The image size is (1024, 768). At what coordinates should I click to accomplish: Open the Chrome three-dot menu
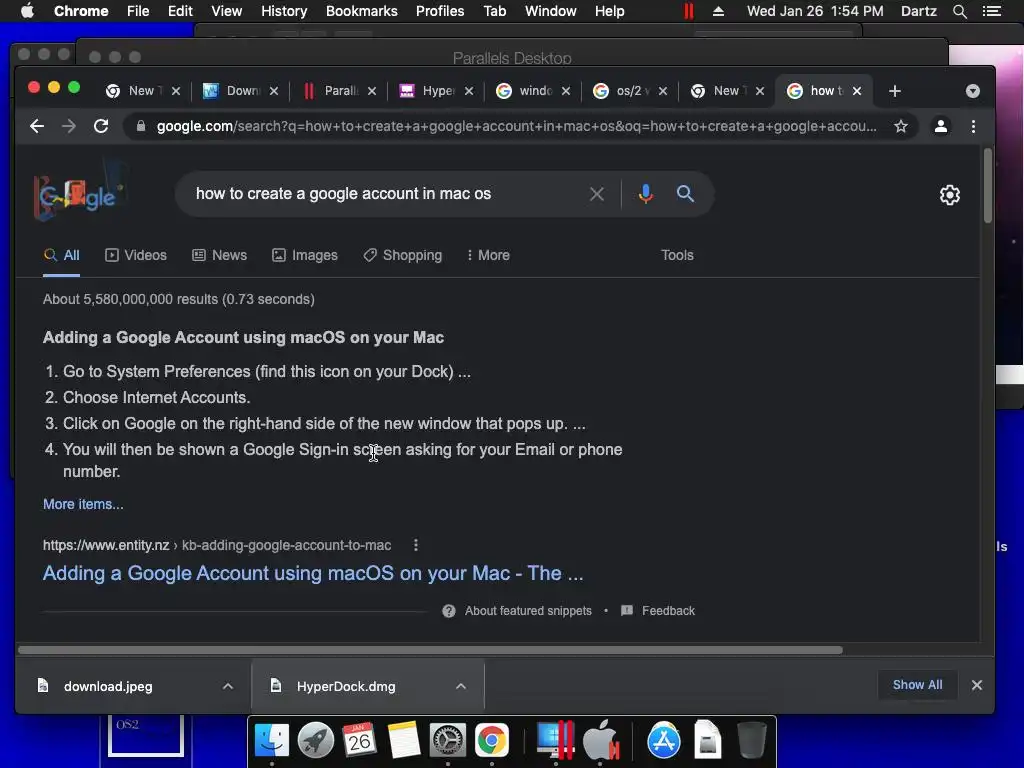(x=973, y=126)
